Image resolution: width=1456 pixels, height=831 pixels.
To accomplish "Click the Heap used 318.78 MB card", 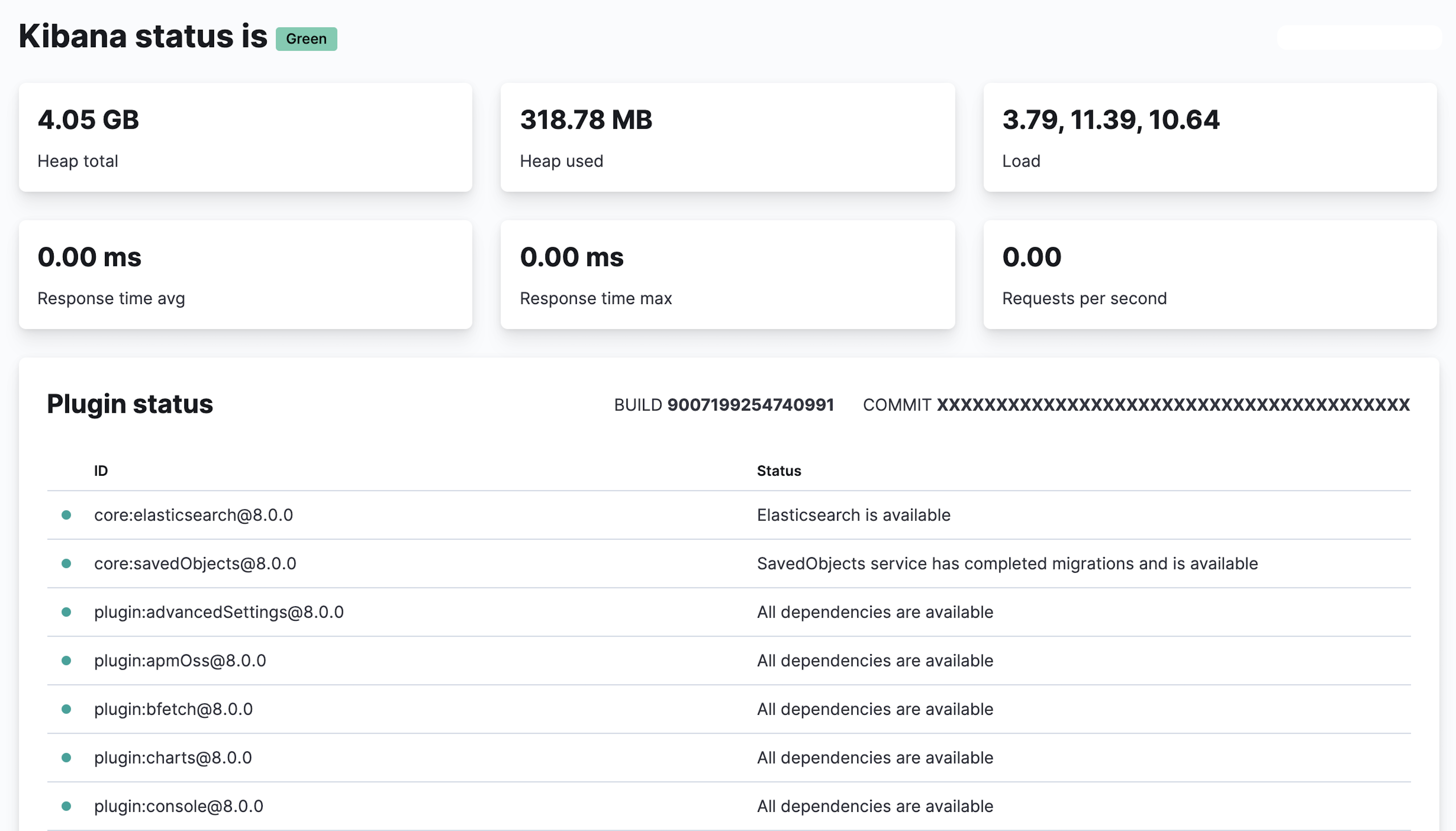I will click(727, 137).
